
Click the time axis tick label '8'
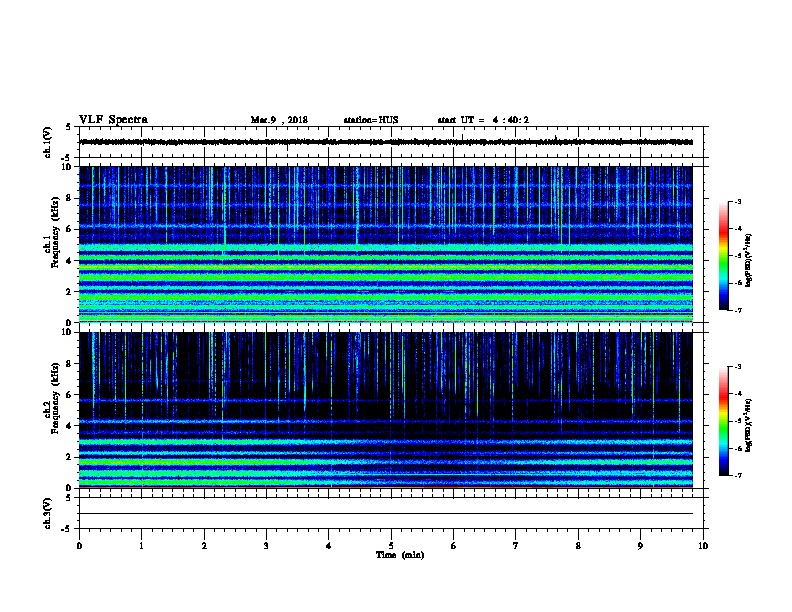[578, 545]
